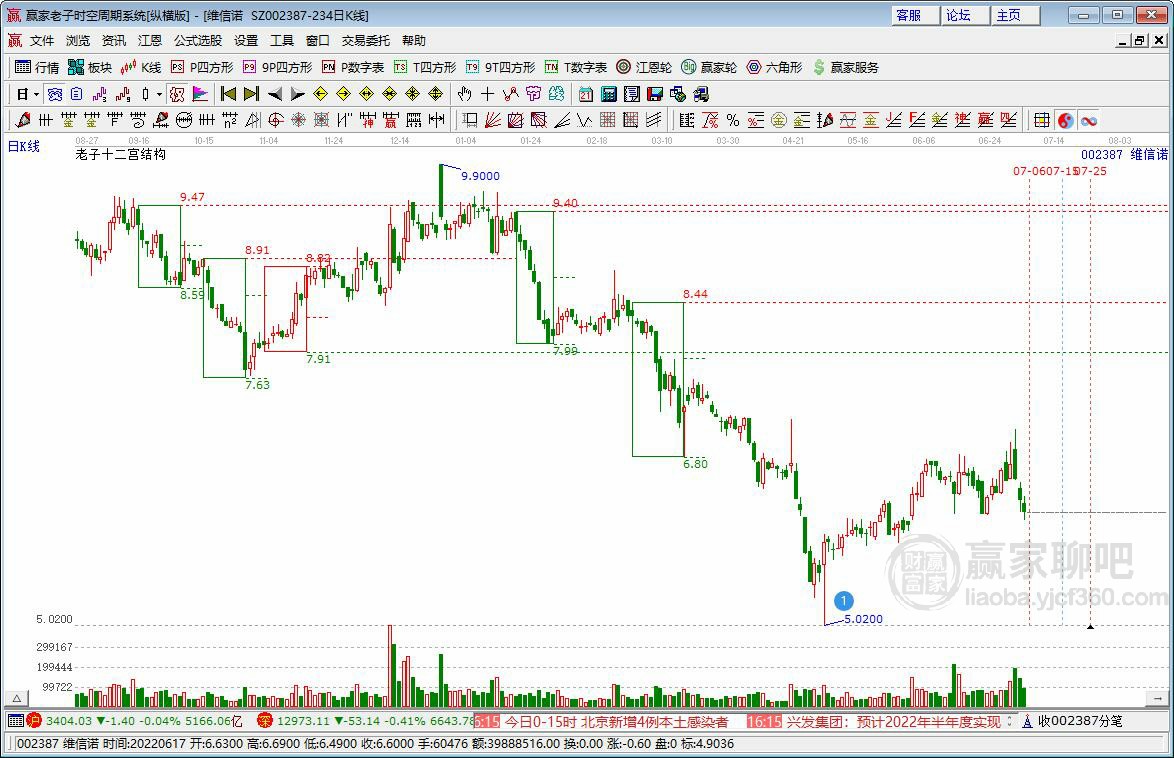The image size is (1174, 758).
Task: Open the calculator icon
Action: pos(609,94)
